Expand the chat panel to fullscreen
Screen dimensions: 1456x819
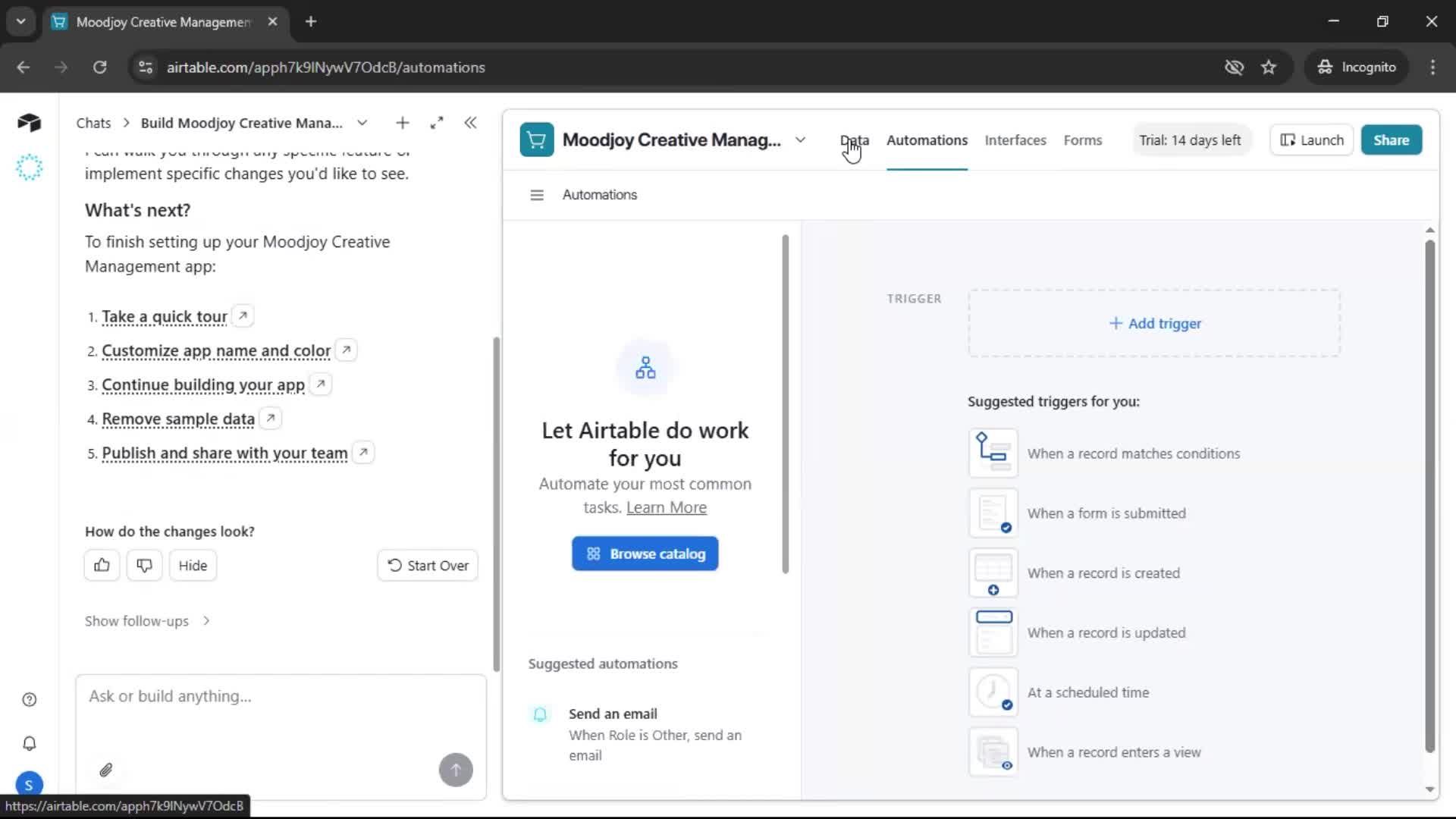click(x=437, y=123)
